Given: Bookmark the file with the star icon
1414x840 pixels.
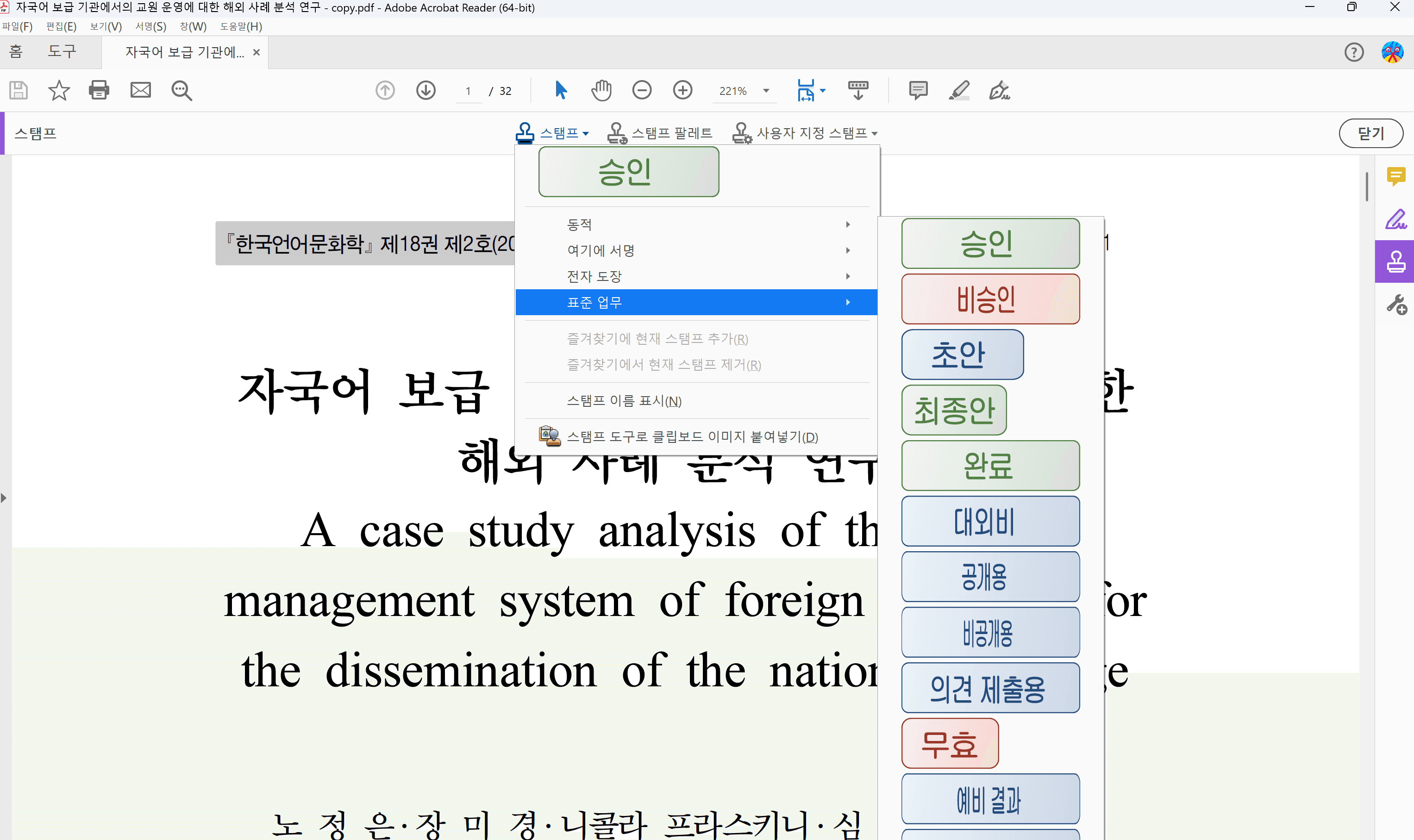Looking at the screenshot, I should [x=59, y=91].
